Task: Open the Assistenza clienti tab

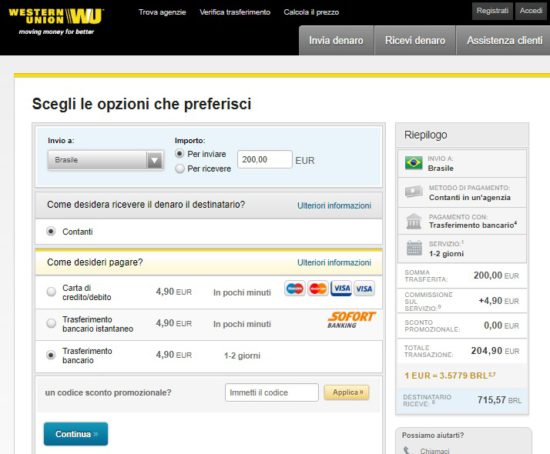Action: click(x=504, y=40)
